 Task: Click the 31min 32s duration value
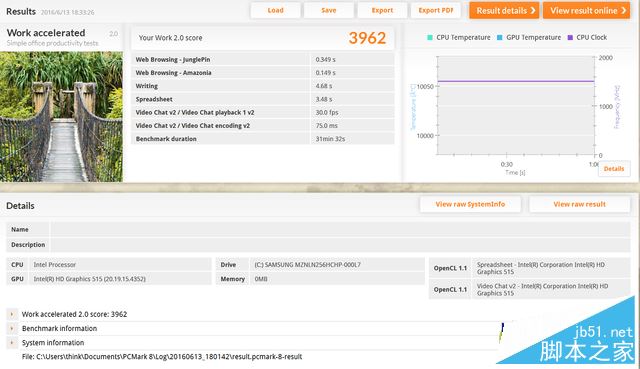[330, 139]
